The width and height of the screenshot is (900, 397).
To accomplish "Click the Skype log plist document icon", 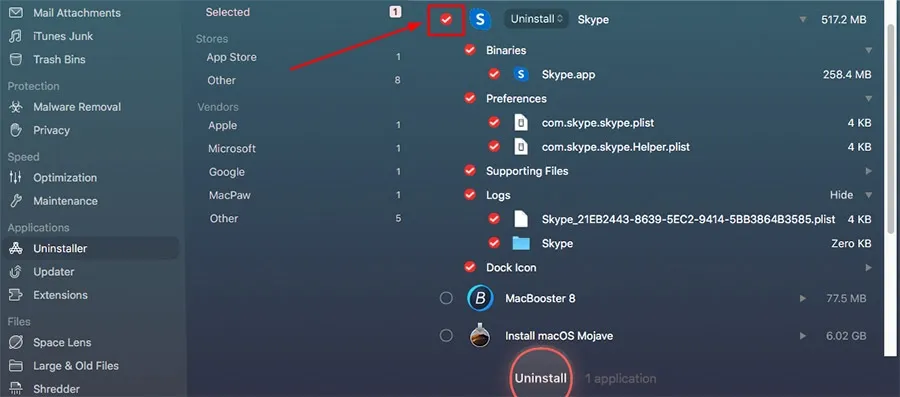I will tap(521, 219).
